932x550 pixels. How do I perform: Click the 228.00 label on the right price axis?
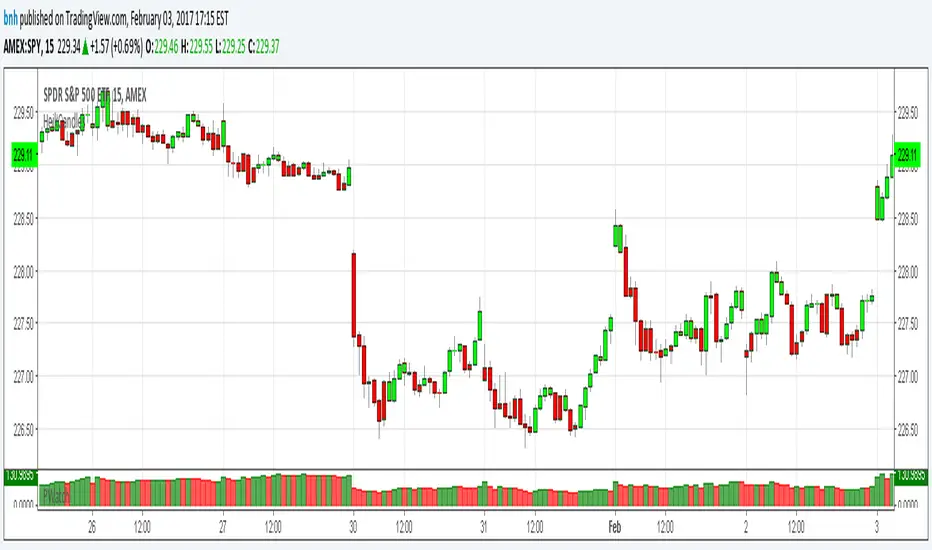909,271
